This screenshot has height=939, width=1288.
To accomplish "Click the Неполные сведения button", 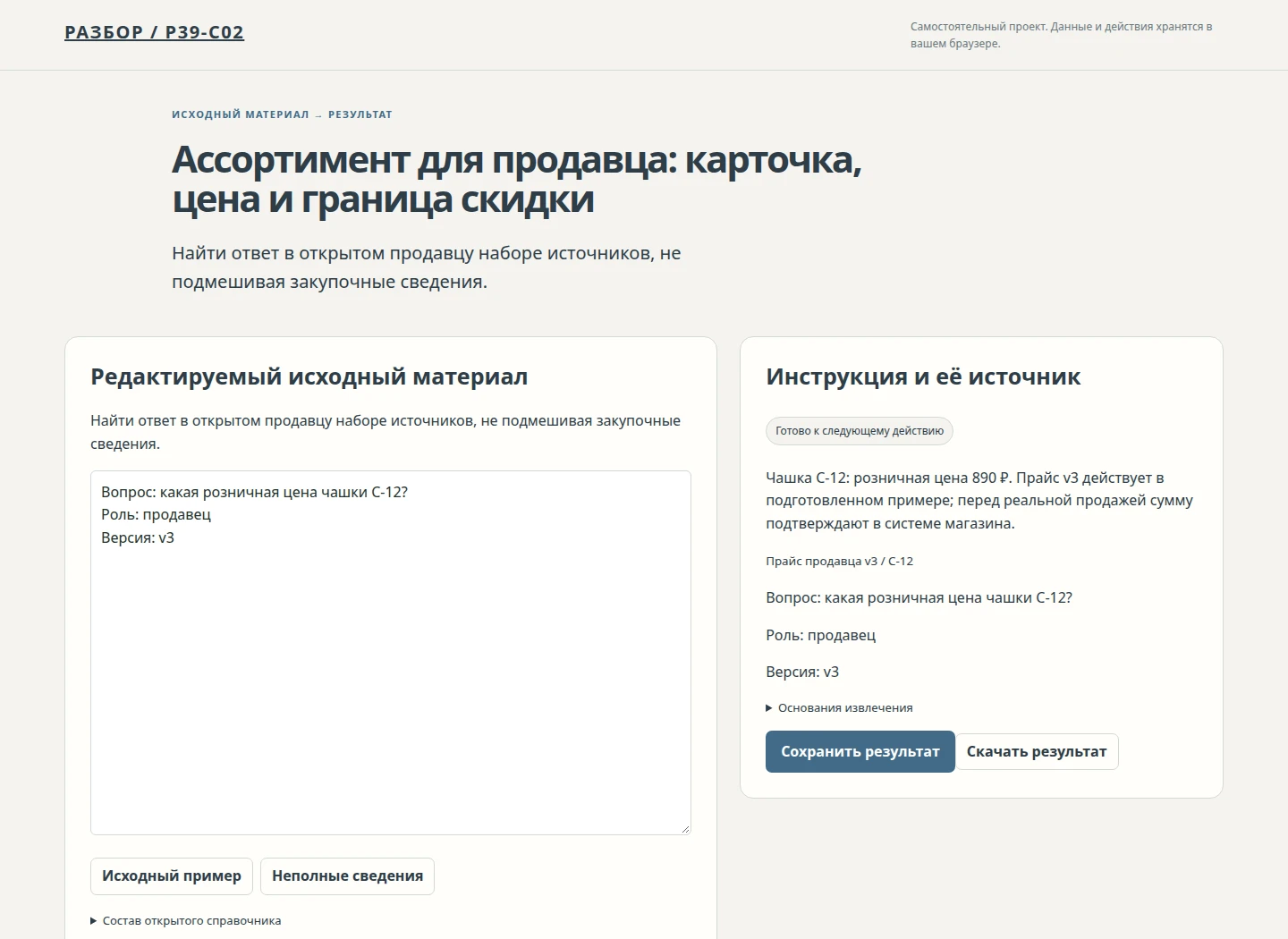I will point(347,876).
